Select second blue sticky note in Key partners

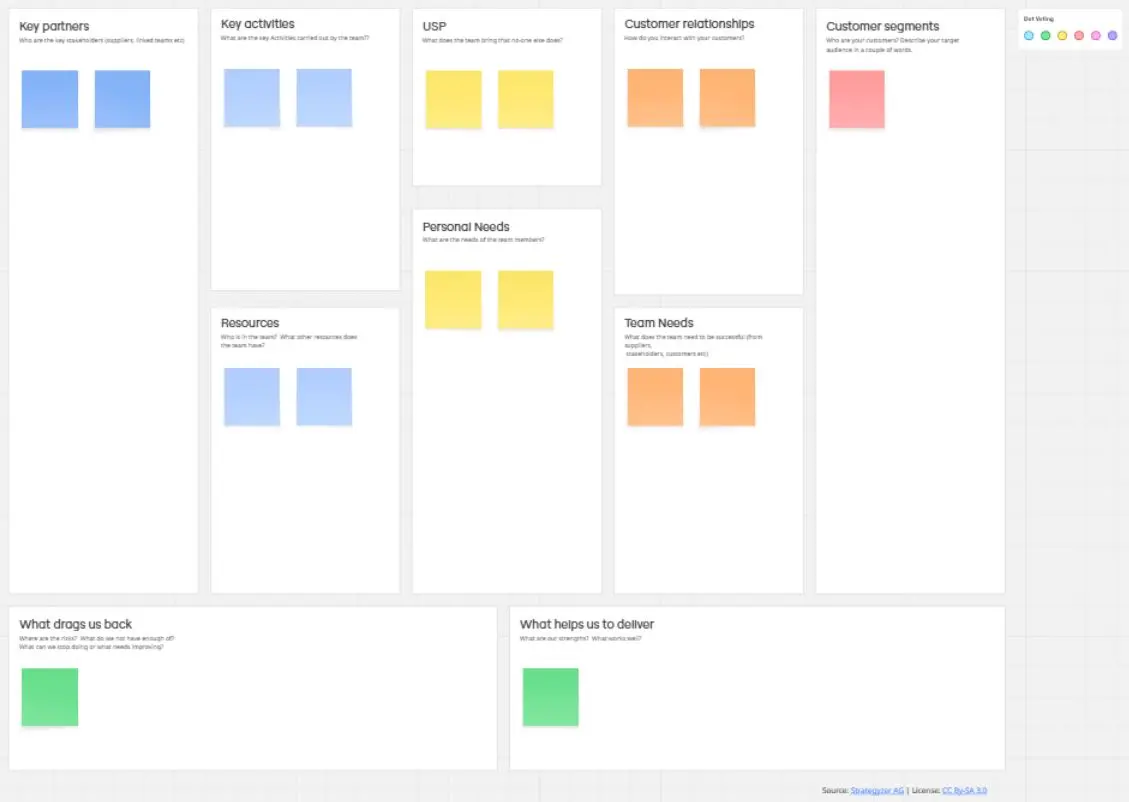click(x=122, y=99)
